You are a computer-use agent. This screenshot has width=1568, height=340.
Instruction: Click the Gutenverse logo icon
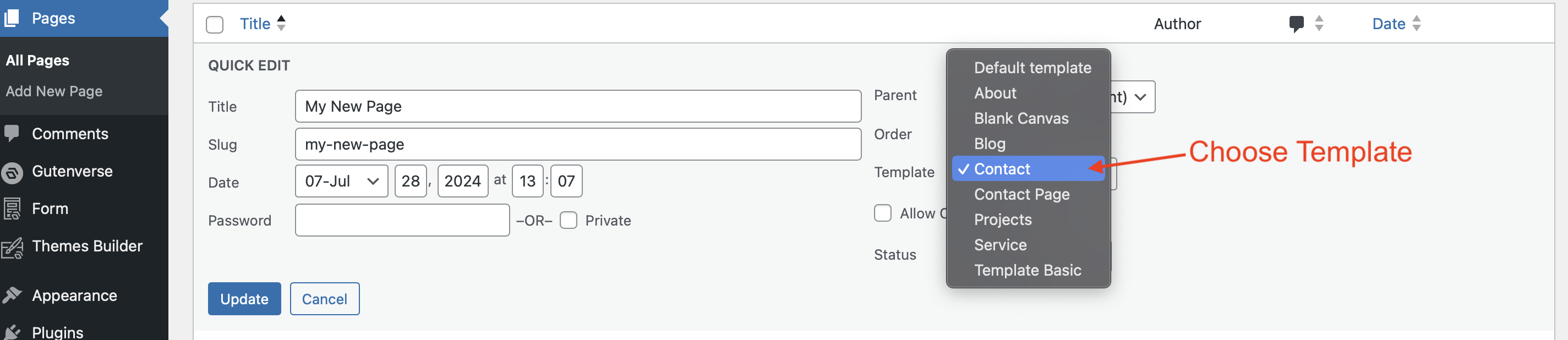12,172
